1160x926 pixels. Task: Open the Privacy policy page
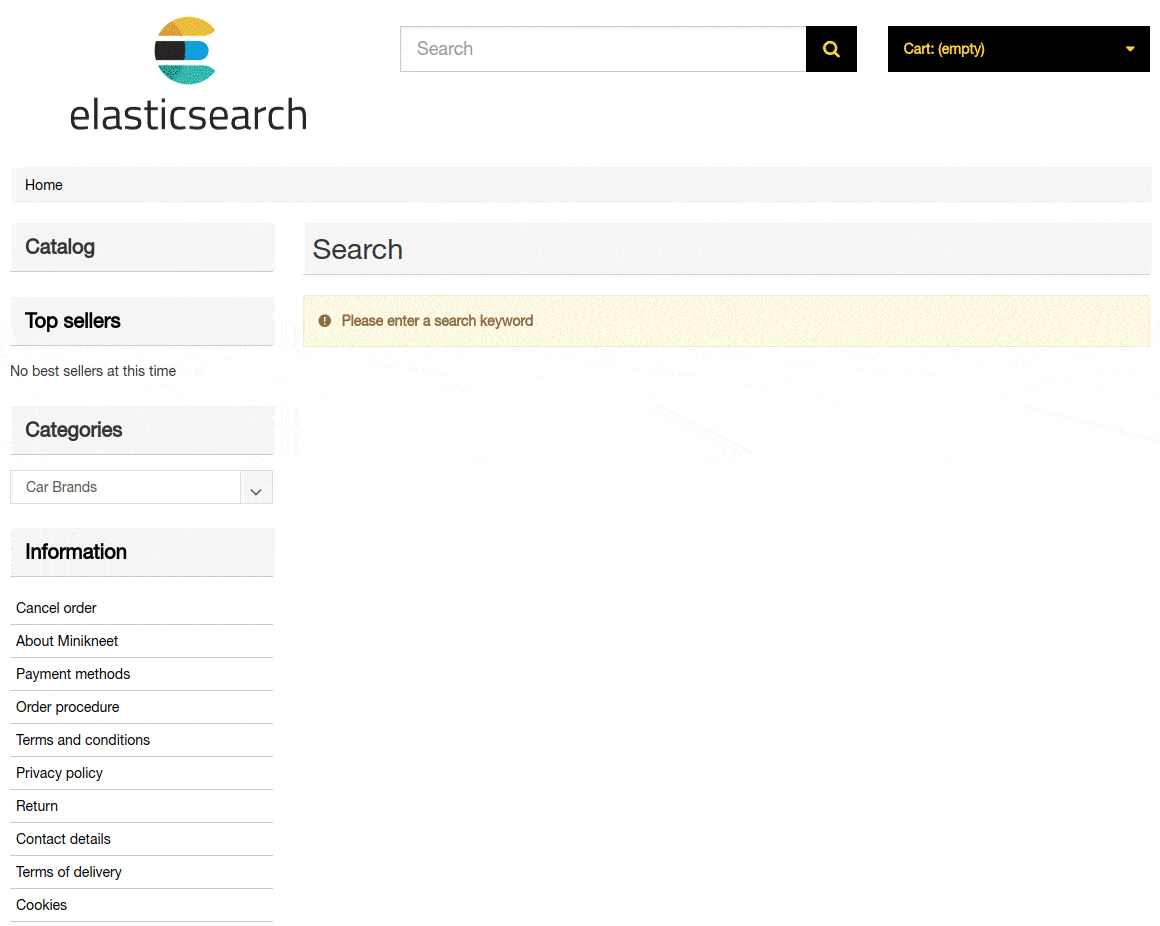click(59, 773)
